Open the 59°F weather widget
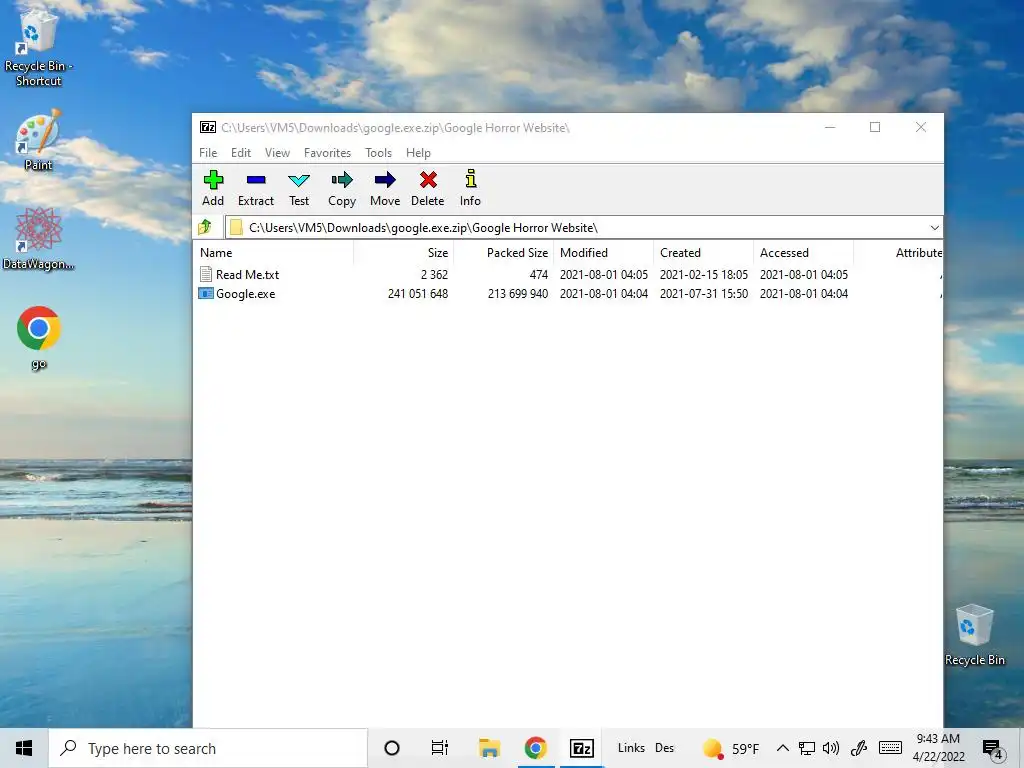 731,748
